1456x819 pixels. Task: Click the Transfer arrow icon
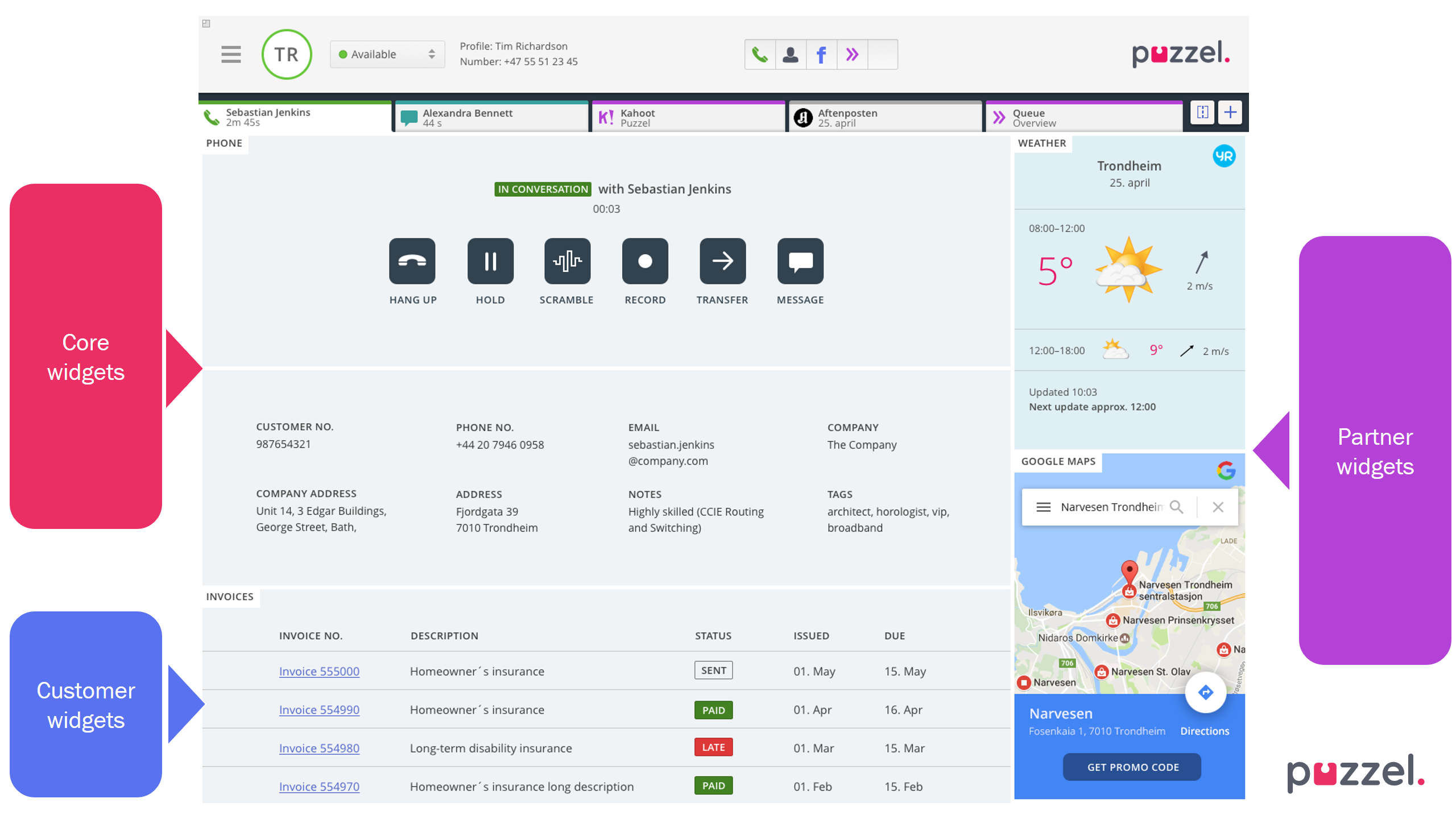pyautogui.click(x=722, y=261)
